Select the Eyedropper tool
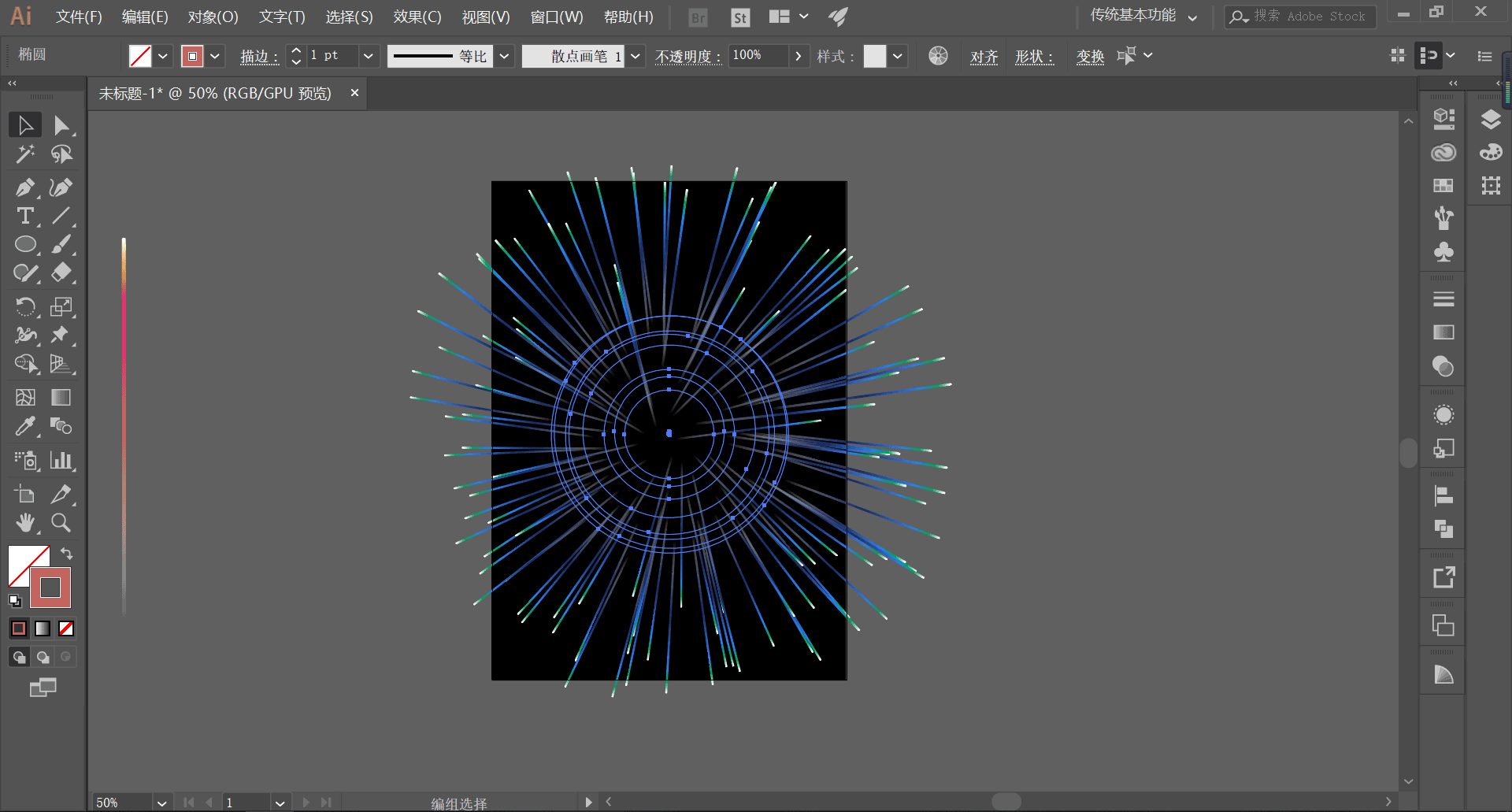This screenshot has height=812, width=1512. click(25, 426)
